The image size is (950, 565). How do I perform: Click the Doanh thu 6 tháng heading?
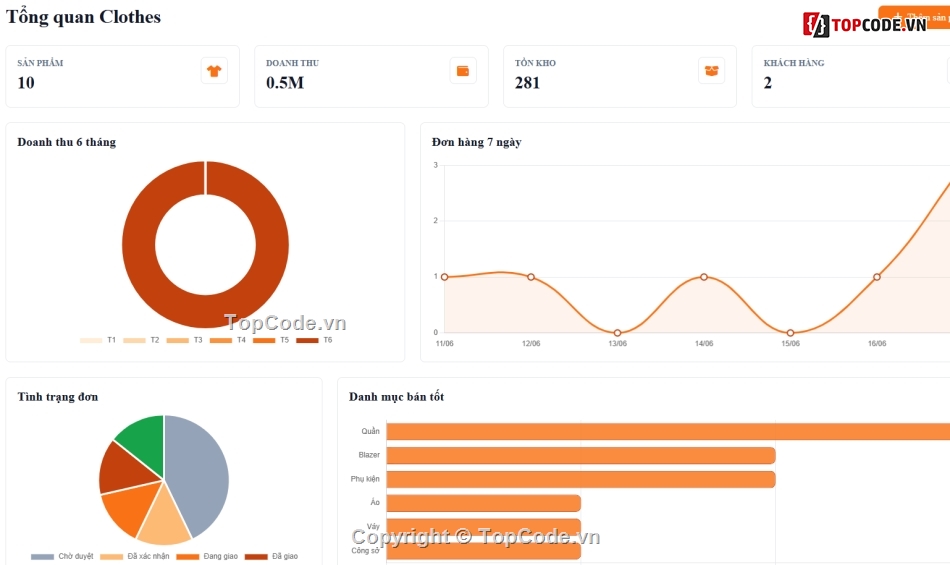67,142
